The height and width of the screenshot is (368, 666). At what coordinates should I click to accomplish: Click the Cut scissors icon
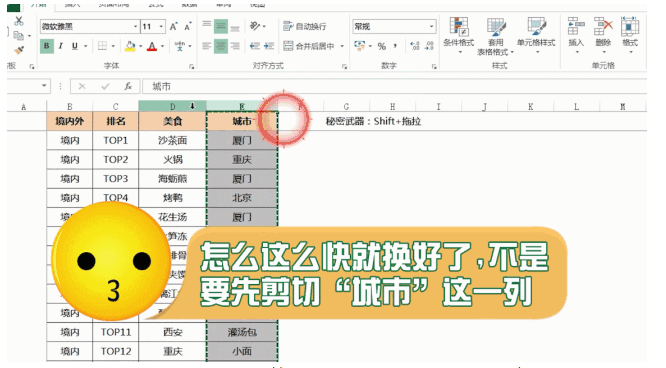(x=19, y=21)
